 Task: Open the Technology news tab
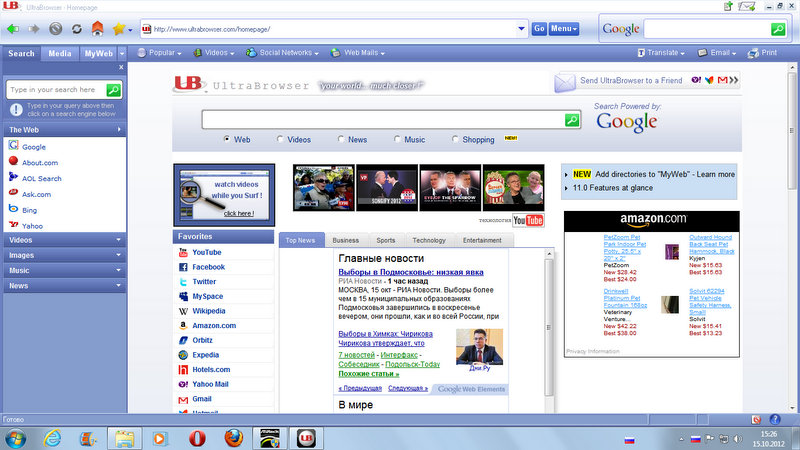429,240
